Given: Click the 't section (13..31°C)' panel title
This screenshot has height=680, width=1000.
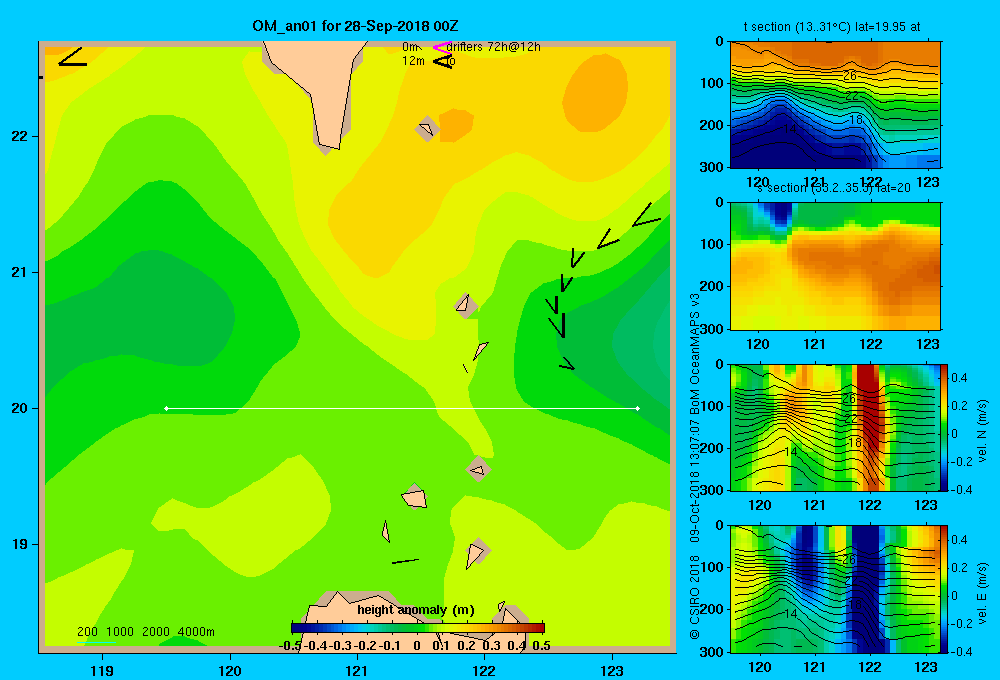Looking at the screenshot, I should click(x=832, y=27).
